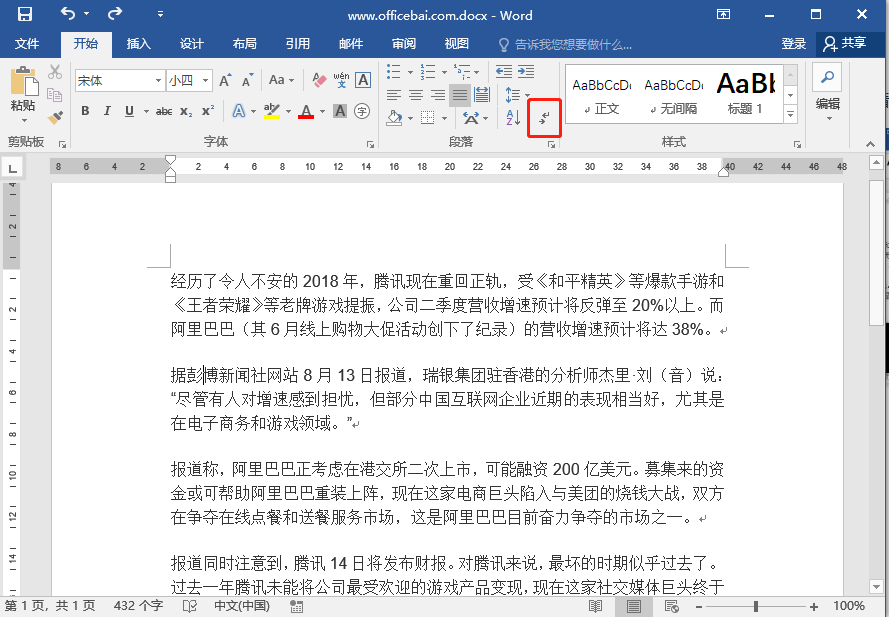Select the Format Painter brush
Viewport: 889px width, 617px height.
pyautogui.click(x=54, y=117)
